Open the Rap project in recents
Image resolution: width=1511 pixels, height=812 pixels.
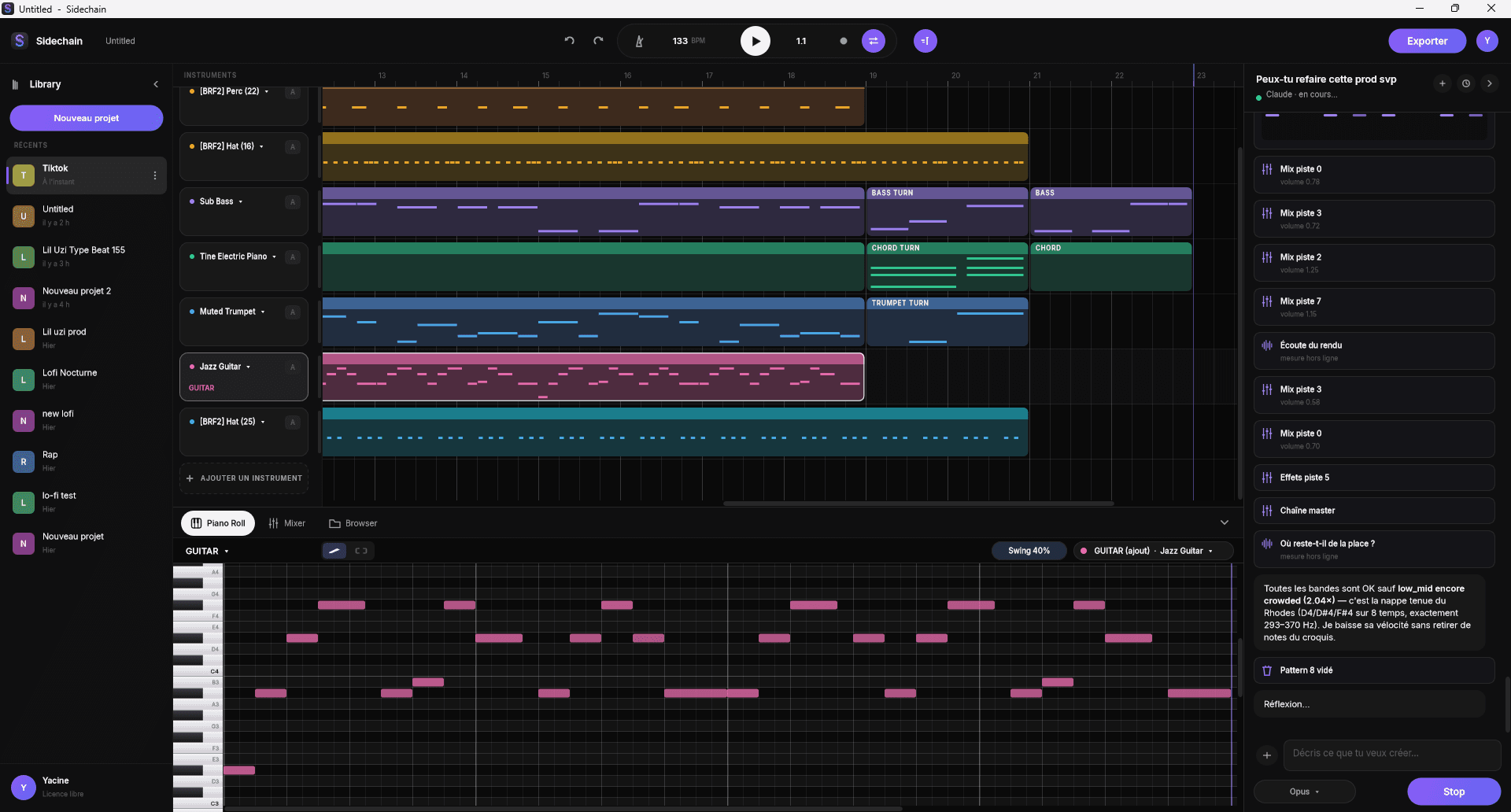click(87, 461)
